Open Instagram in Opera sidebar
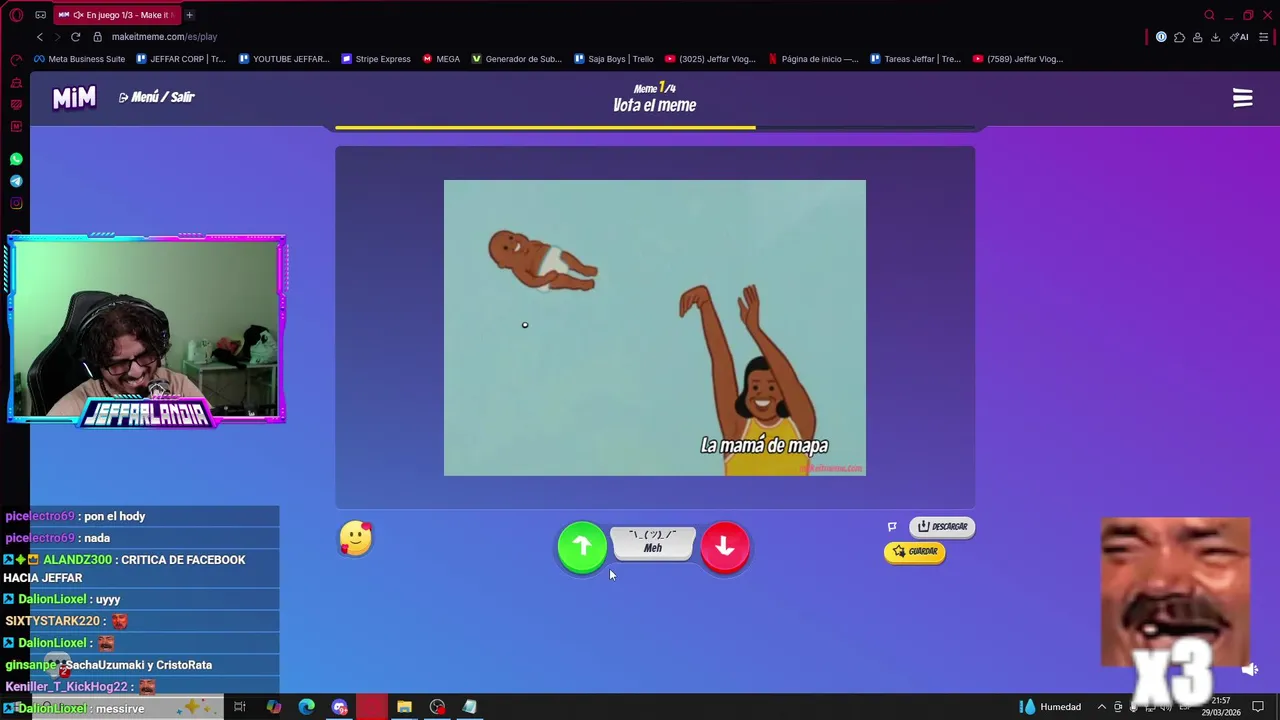This screenshot has height=720, width=1280. 16,203
